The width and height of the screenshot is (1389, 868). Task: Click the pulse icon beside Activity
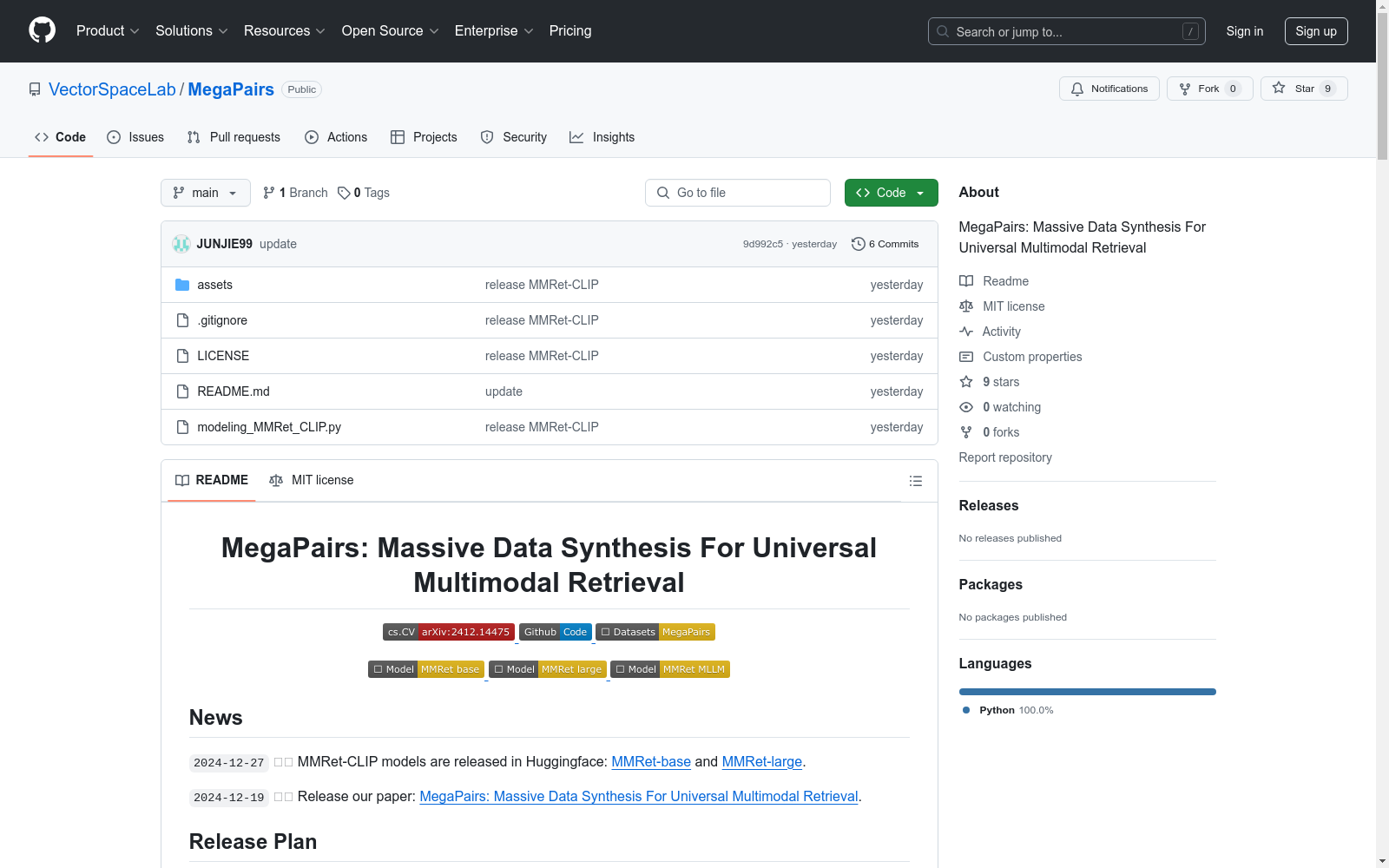coord(966,332)
